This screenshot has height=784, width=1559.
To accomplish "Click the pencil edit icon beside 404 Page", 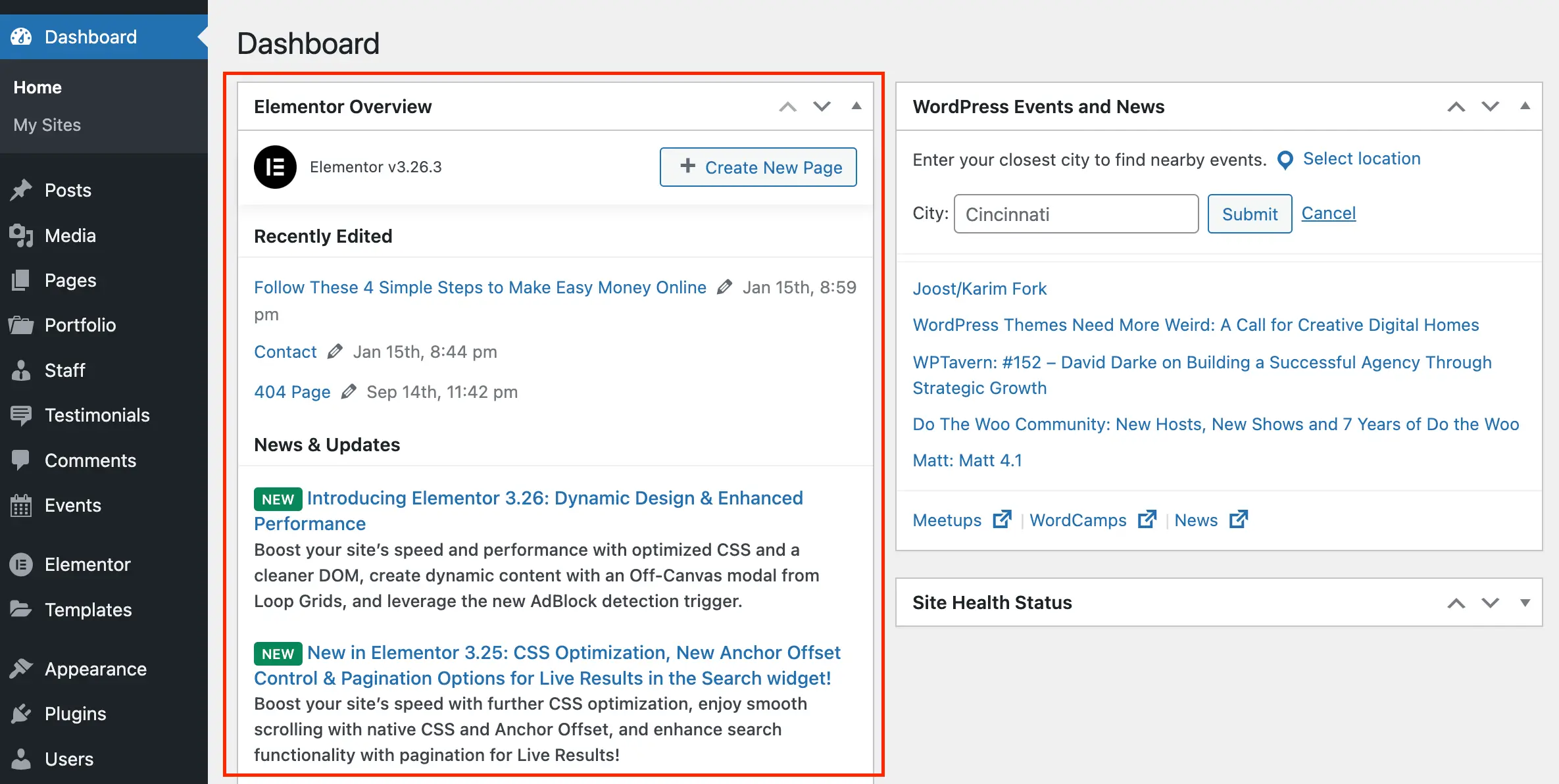I will [349, 392].
